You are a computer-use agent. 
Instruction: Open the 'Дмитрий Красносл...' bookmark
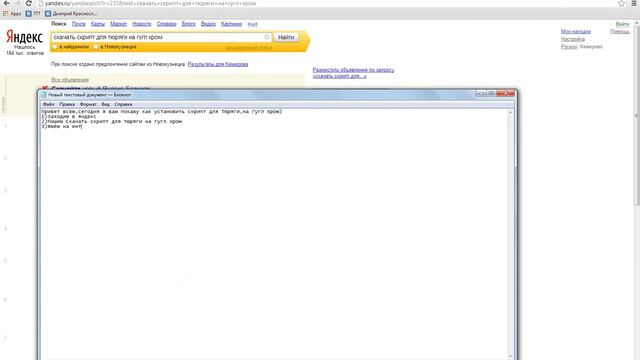click(71, 13)
